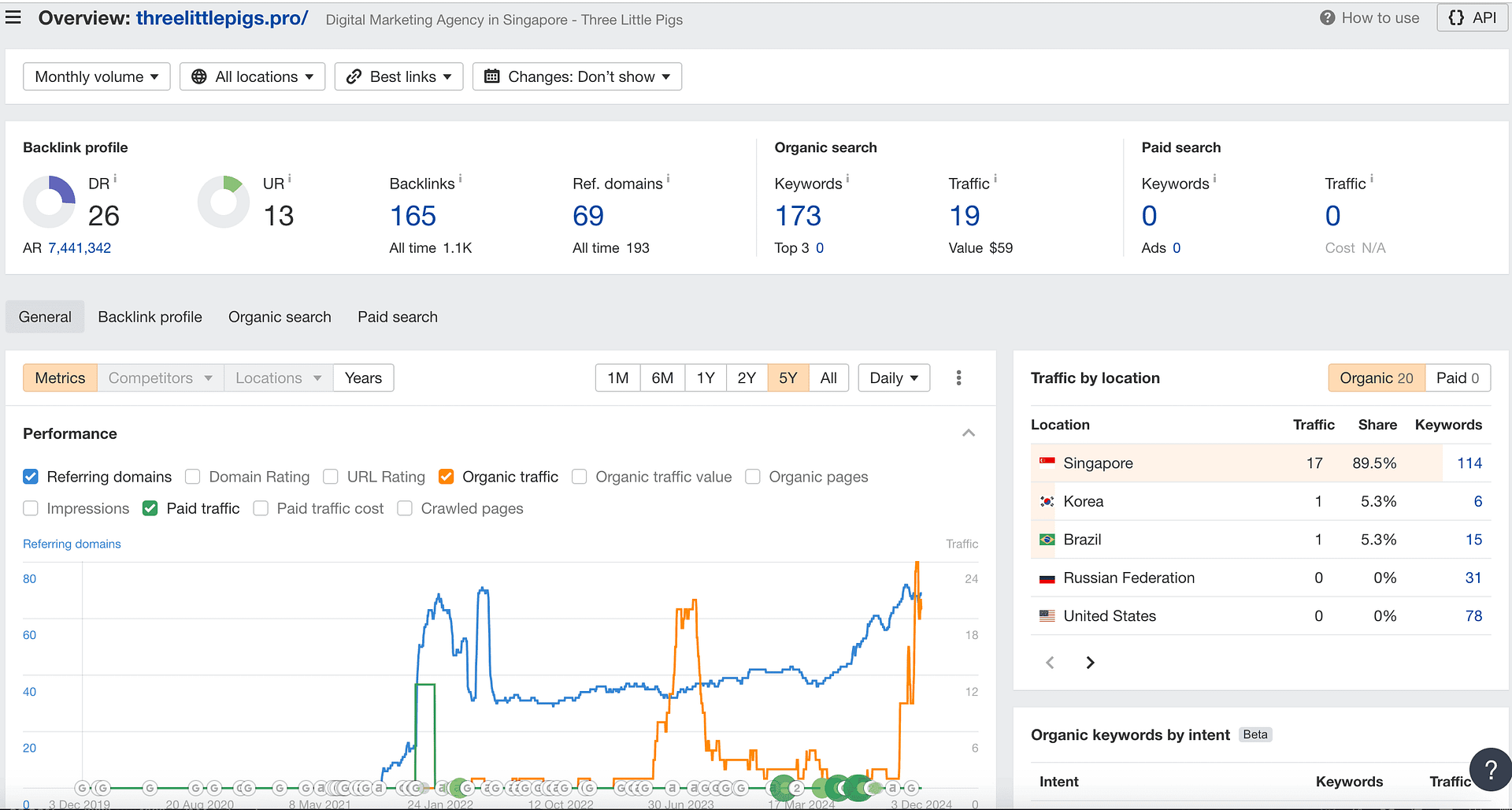This screenshot has height=810, width=1512.
Task: Open the hamburger menu icon
Action: click(x=13, y=17)
